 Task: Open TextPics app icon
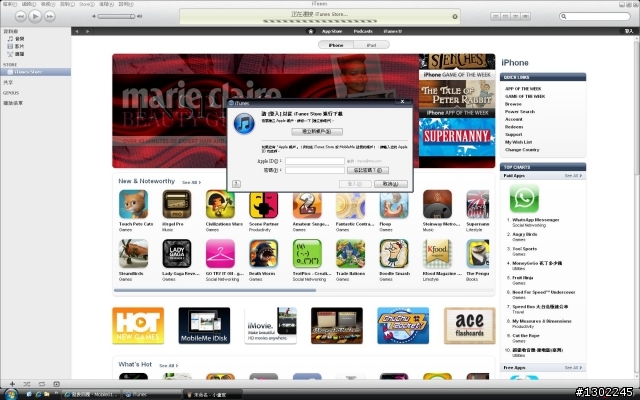[307, 253]
